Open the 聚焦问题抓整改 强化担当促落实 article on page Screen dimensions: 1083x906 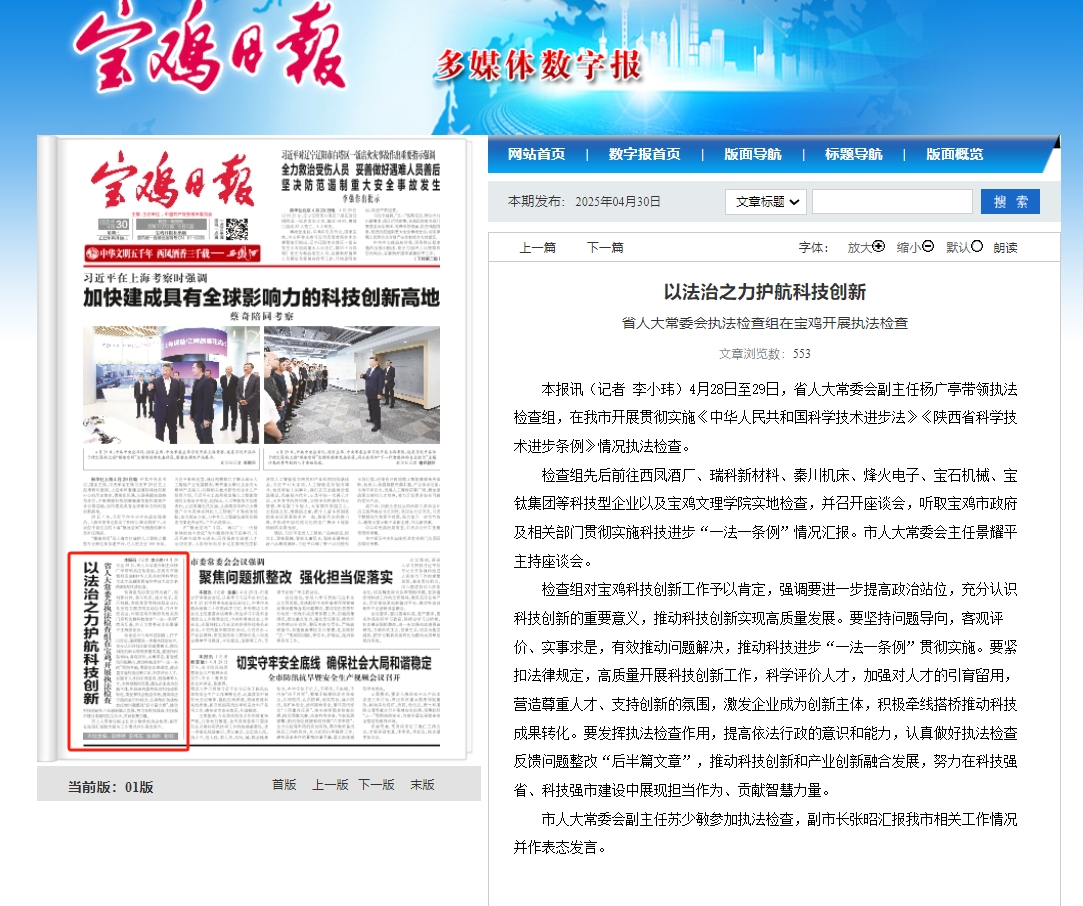point(296,577)
